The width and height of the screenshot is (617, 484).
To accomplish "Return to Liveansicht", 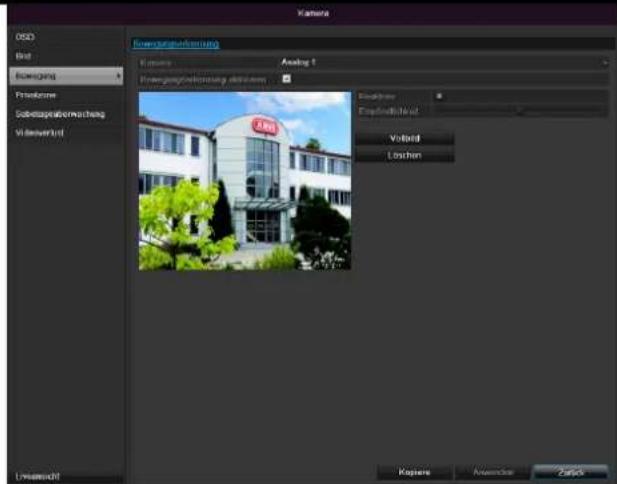I will click(38, 476).
